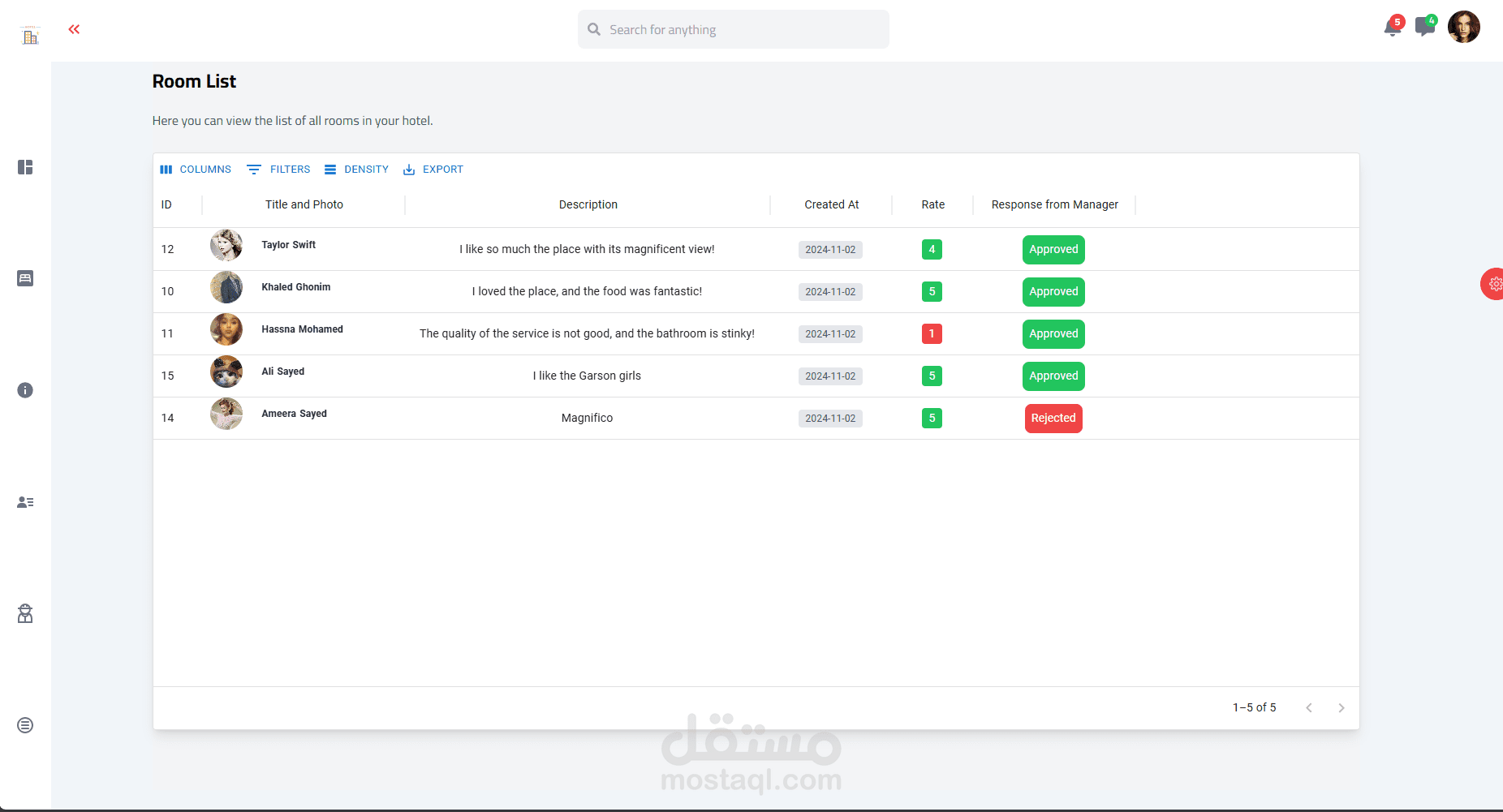Open the EXPORT menu
Screen dimensions: 1503x812
pos(433,170)
